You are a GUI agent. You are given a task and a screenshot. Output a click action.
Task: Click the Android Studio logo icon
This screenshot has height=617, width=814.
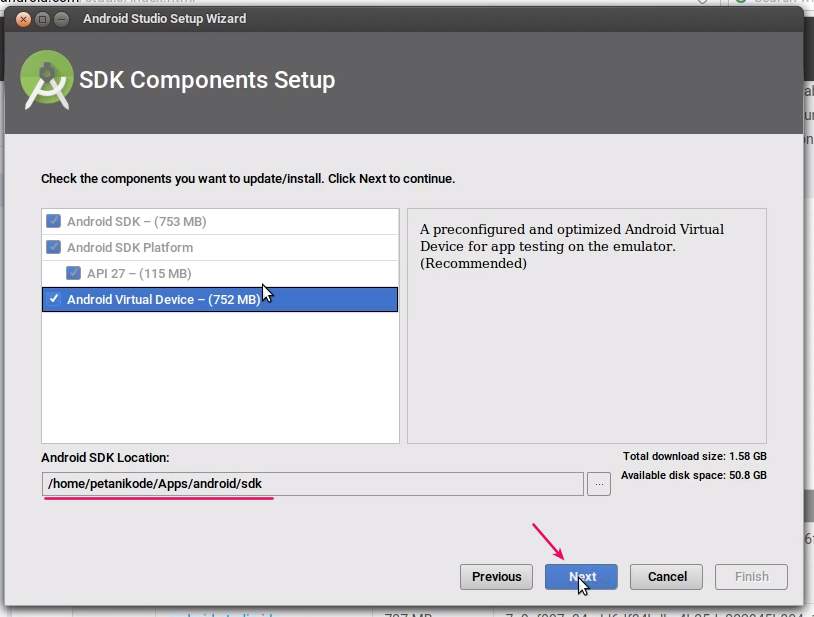pyautogui.click(x=46, y=79)
